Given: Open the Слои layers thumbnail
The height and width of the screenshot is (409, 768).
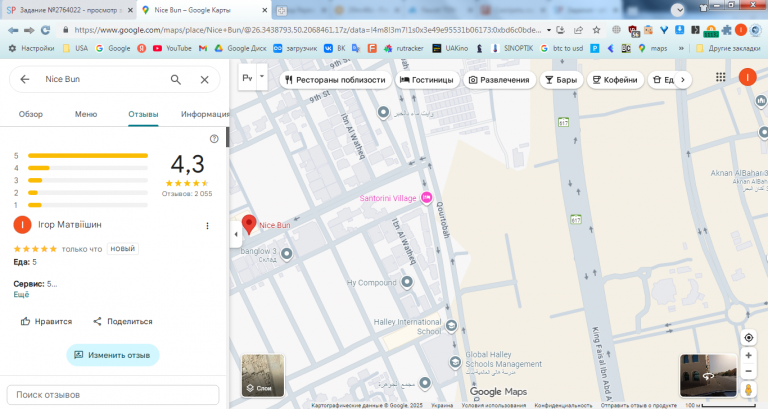Looking at the screenshot, I should coord(263,376).
